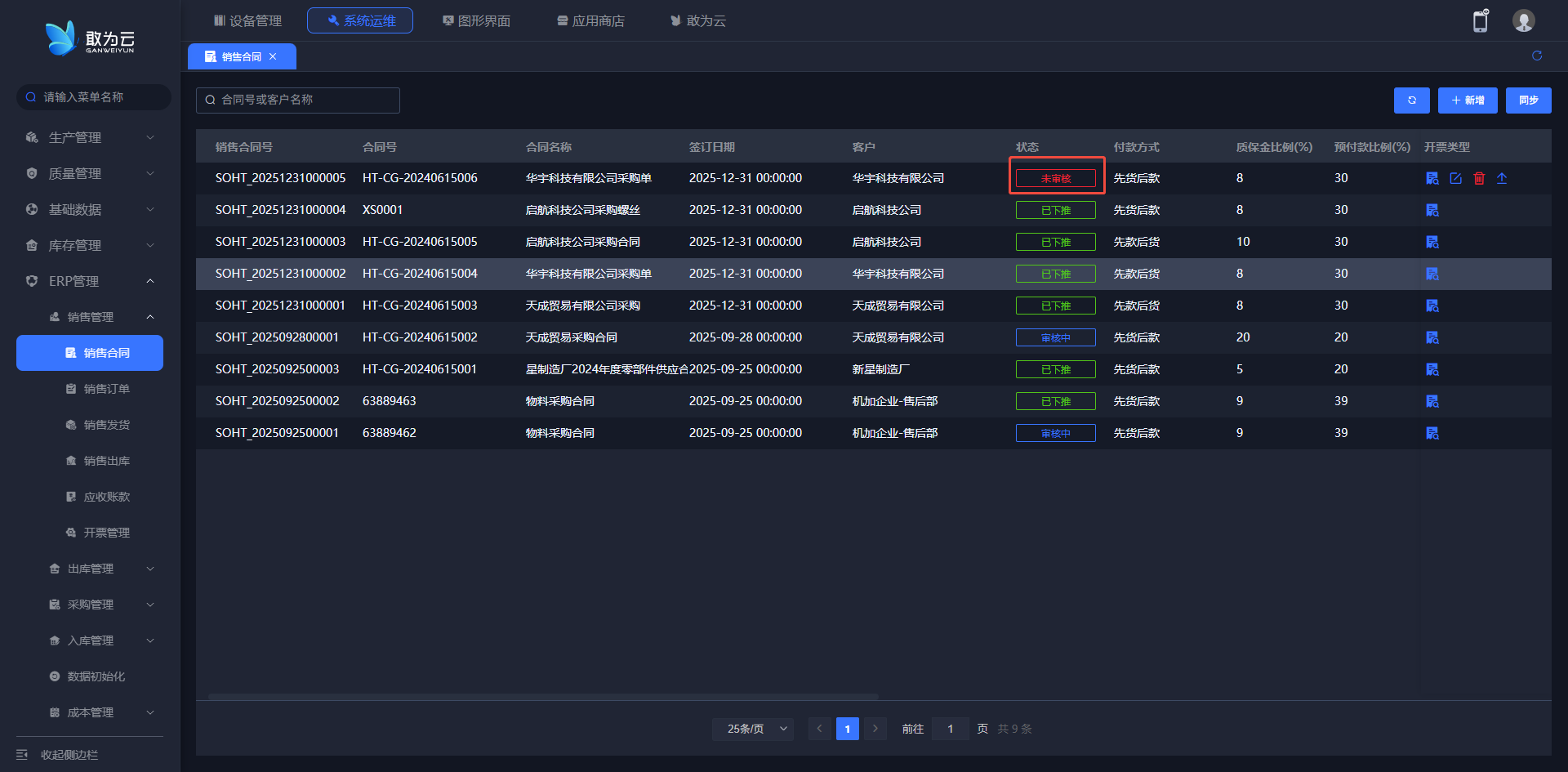Screen dimensions: 1568x772
Task: Open the 应用商店 top navigation tab
Action: (x=590, y=20)
